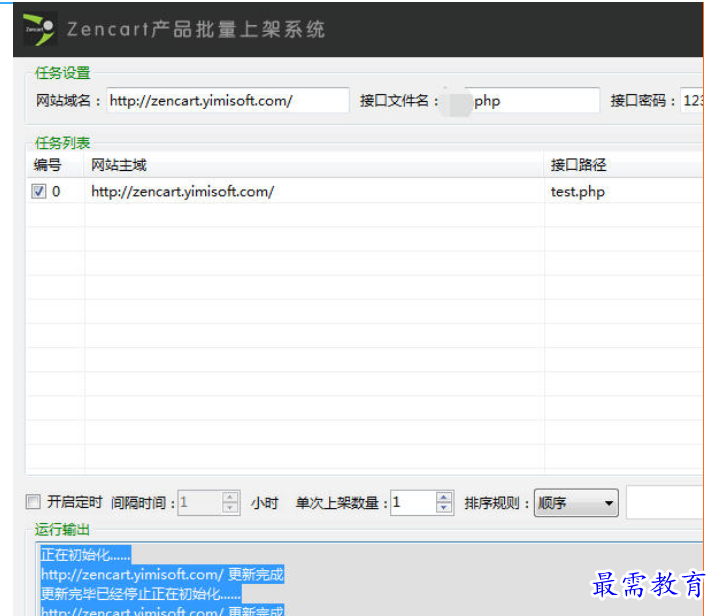Click the Zencart logo icon
The height and width of the screenshot is (616, 714).
tap(40, 30)
